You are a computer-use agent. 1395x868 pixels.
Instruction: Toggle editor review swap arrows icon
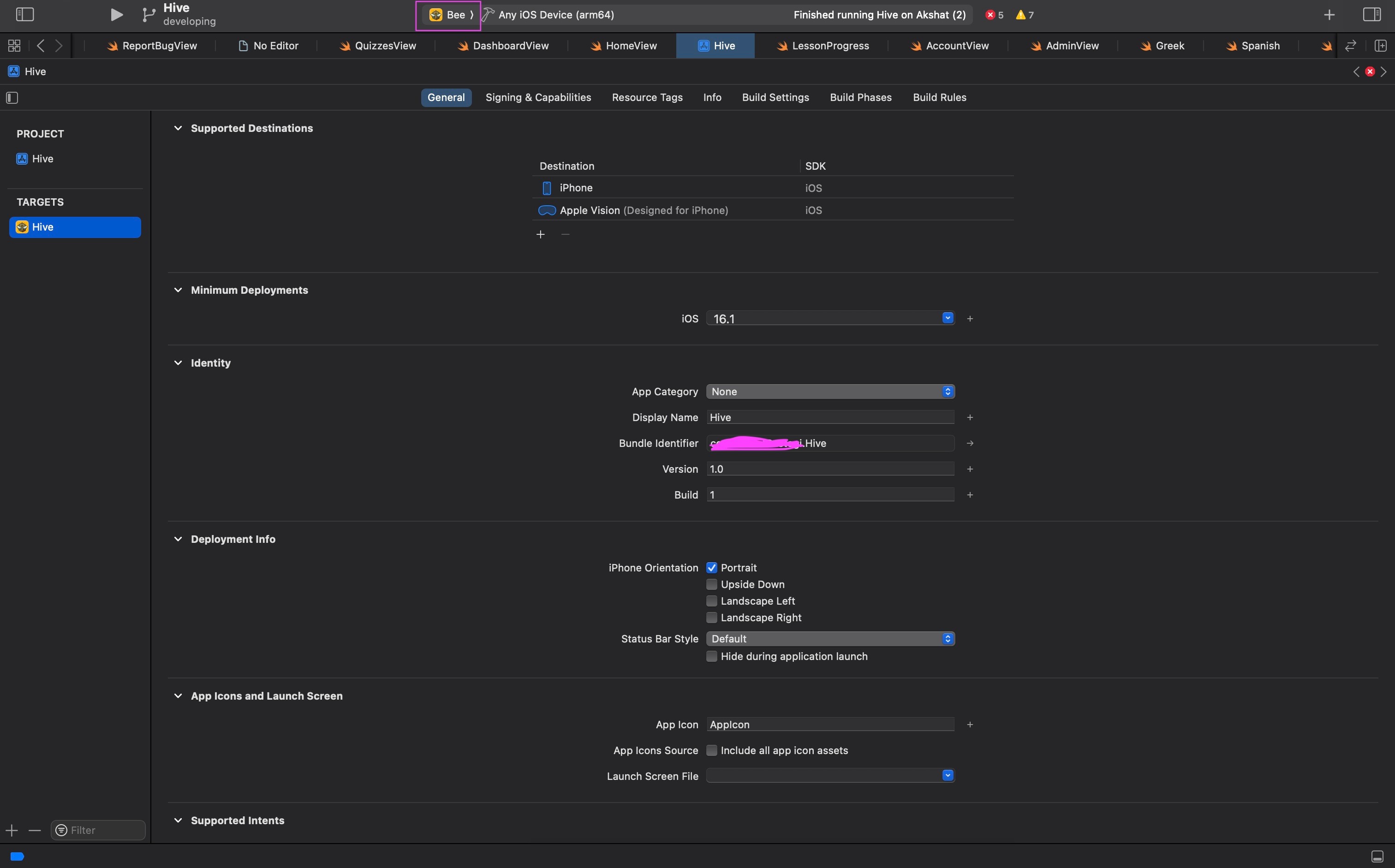pyautogui.click(x=1351, y=45)
